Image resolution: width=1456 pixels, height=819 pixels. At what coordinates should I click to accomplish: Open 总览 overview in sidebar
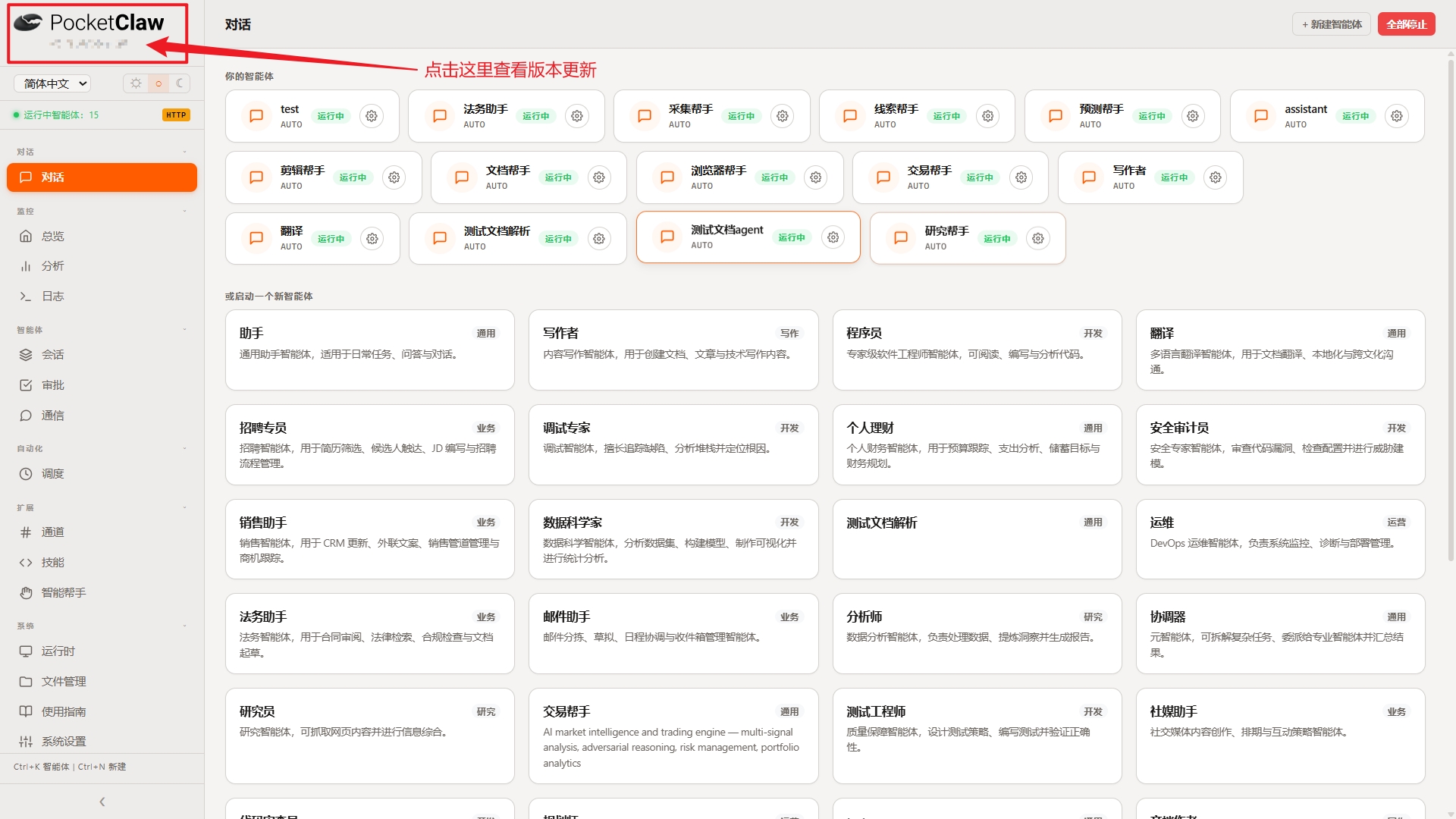(102, 236)
